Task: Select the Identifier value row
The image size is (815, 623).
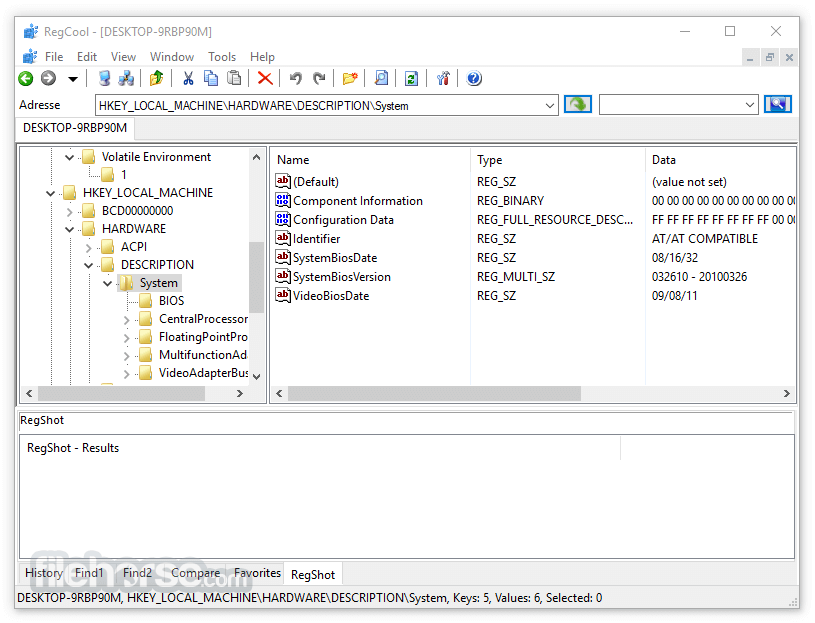Action: click(x=316, y=238)
